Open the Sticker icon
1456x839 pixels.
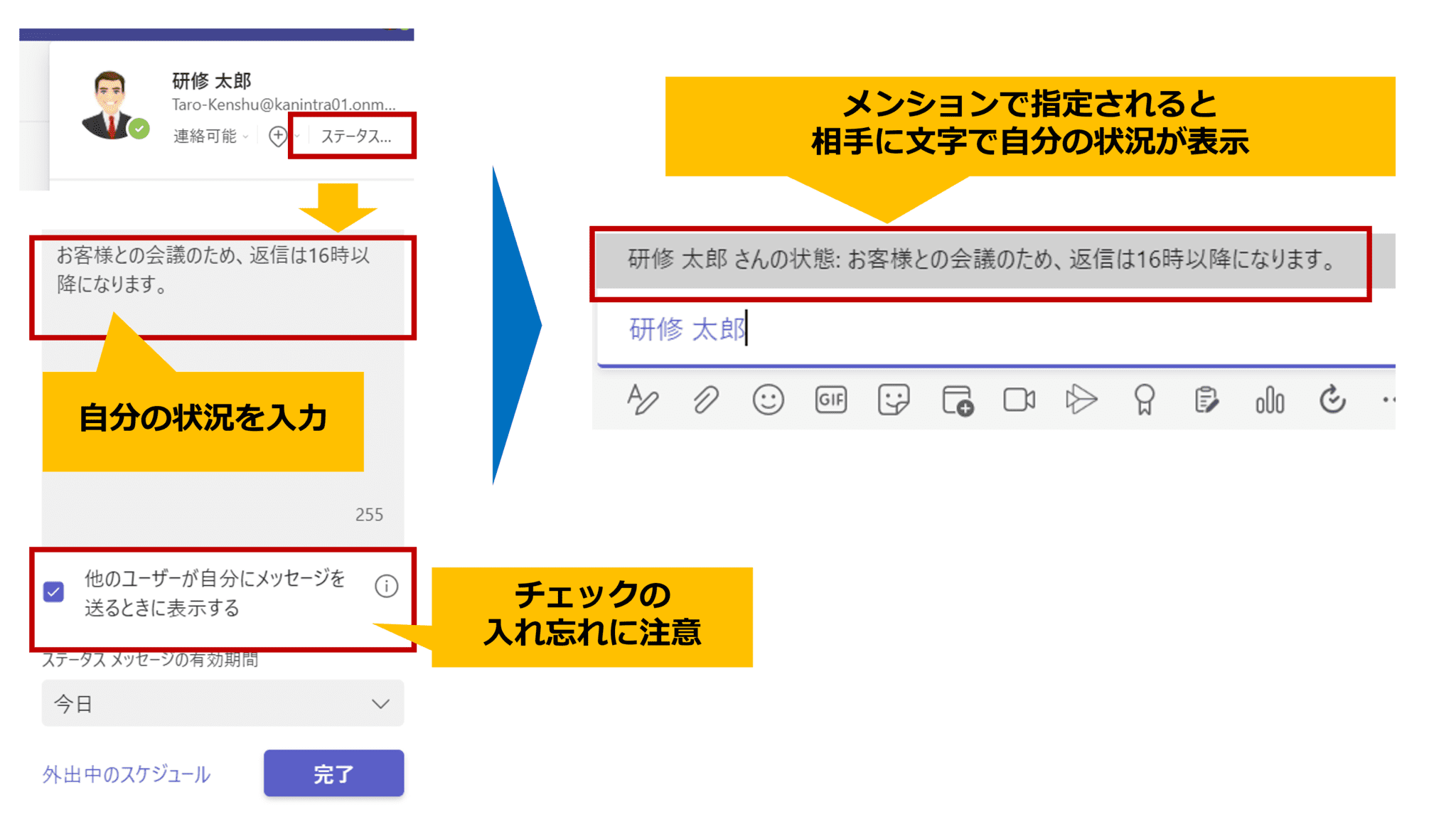(893, 400)
